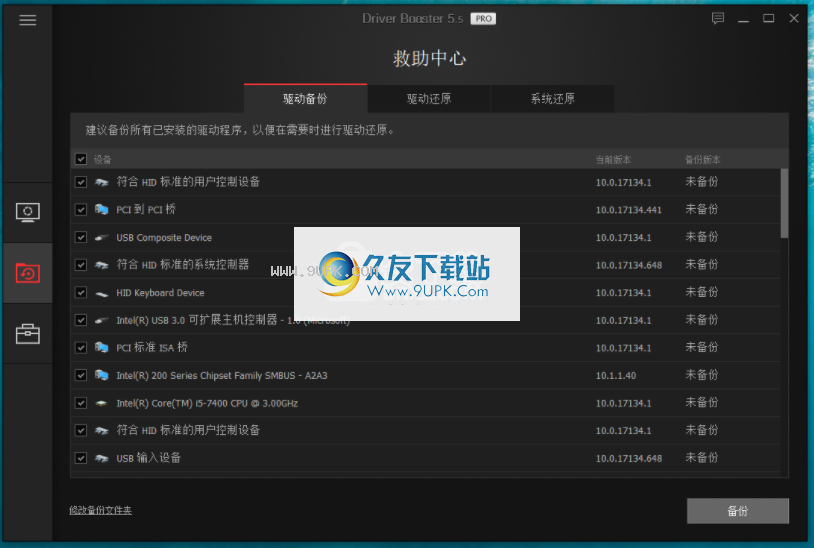The height and width of the screenshot is (548, 814).
Task: Uncheck USB 输入设备 checkbox
Action: click(x=80, y=458)
